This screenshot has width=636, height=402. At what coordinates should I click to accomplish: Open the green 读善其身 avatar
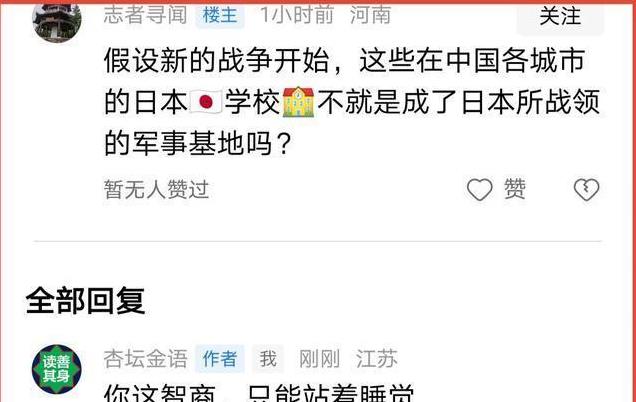(57, 369)
